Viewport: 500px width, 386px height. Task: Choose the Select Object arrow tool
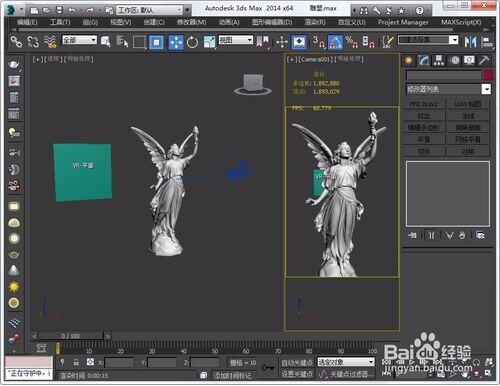pyautogui.click(x=106, y=42)
